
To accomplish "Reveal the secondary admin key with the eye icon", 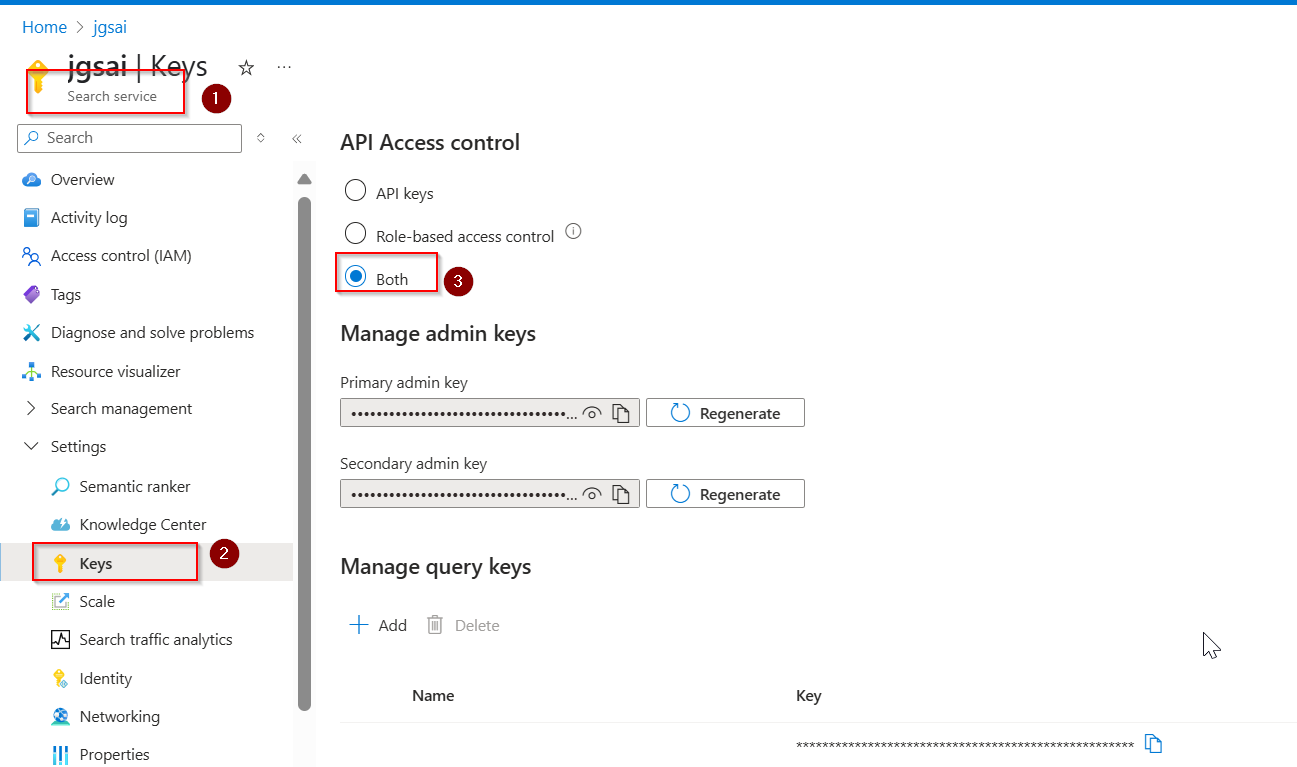I will point(592,494).
